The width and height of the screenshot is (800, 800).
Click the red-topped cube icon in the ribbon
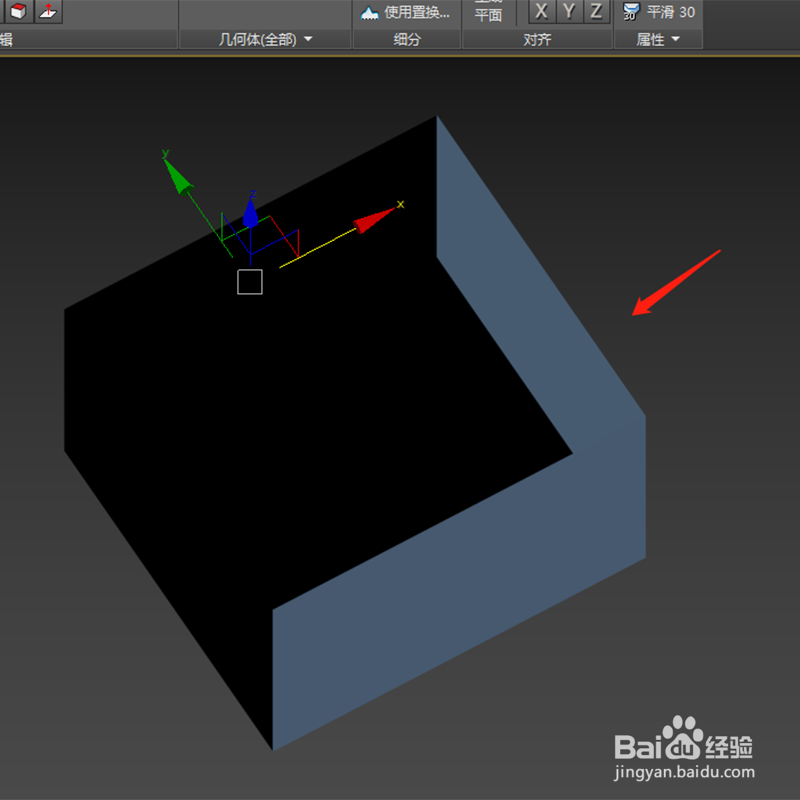pyautogui.click(x=19, y=11)
